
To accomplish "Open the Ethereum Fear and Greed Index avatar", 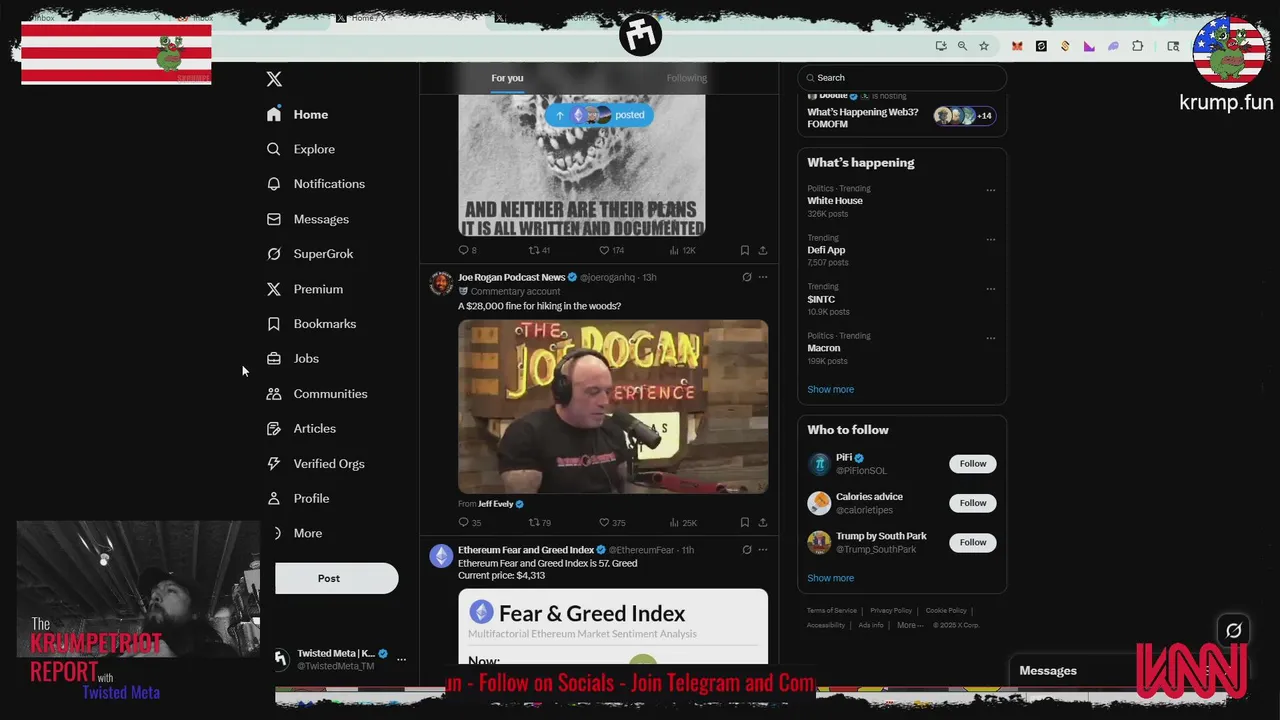I will [441, 556].
